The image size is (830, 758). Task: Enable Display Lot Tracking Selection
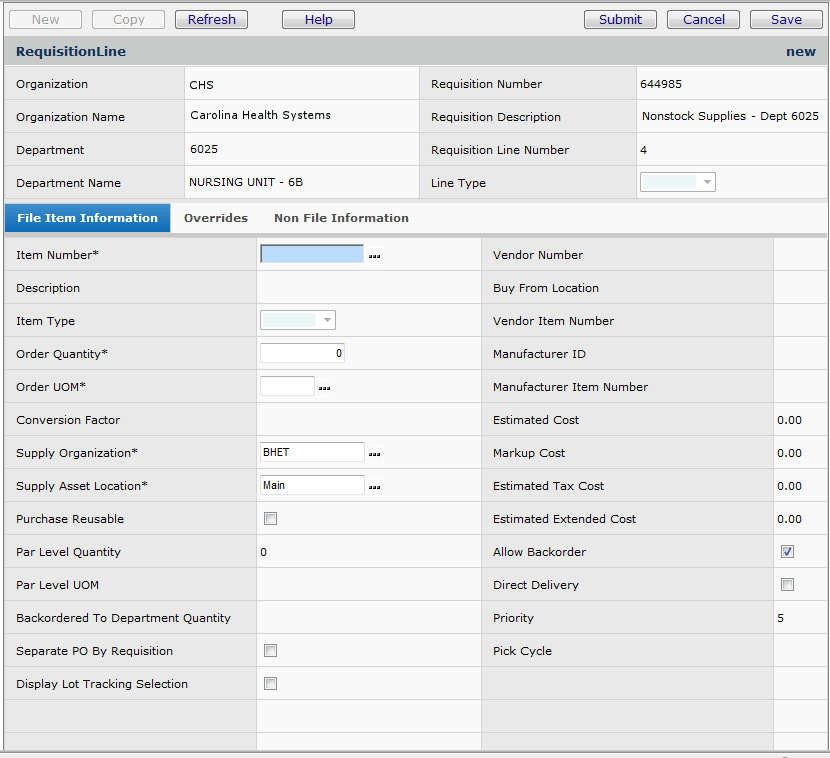[270, 684]
